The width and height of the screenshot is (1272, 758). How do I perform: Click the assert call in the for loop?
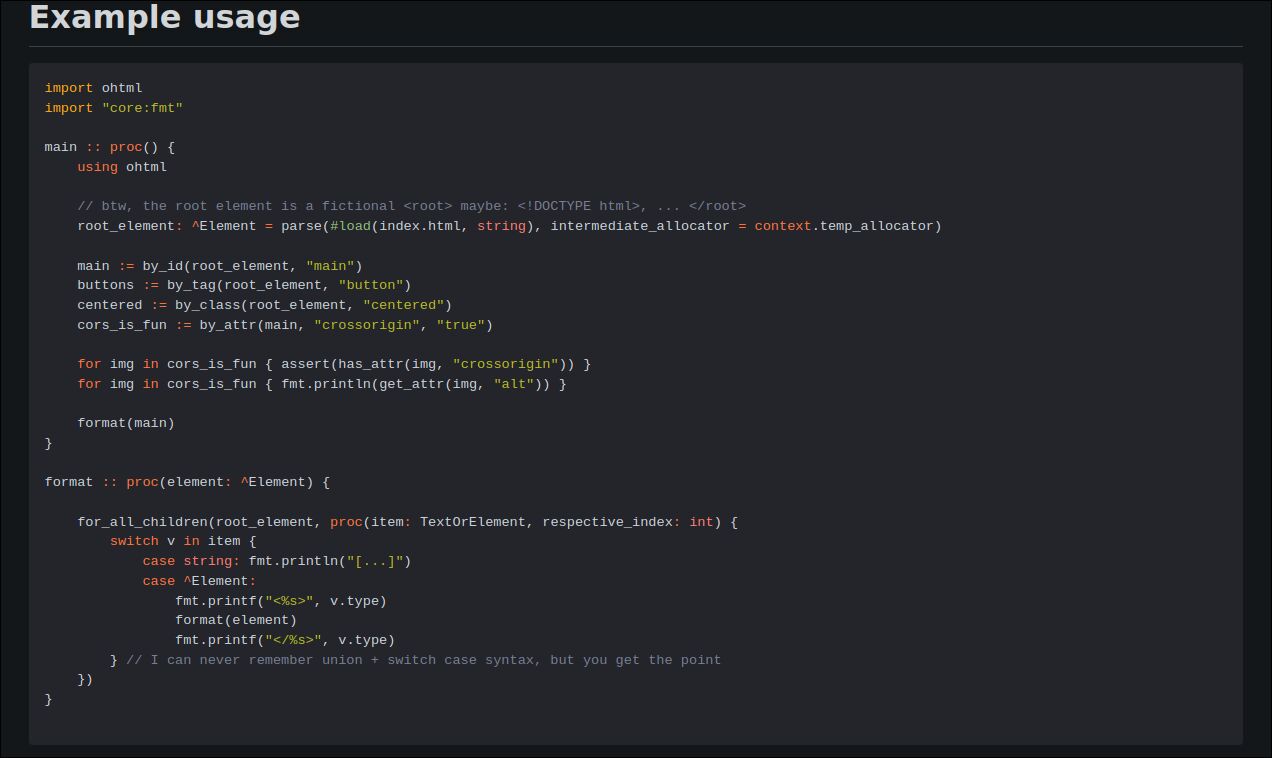(305, 364)
